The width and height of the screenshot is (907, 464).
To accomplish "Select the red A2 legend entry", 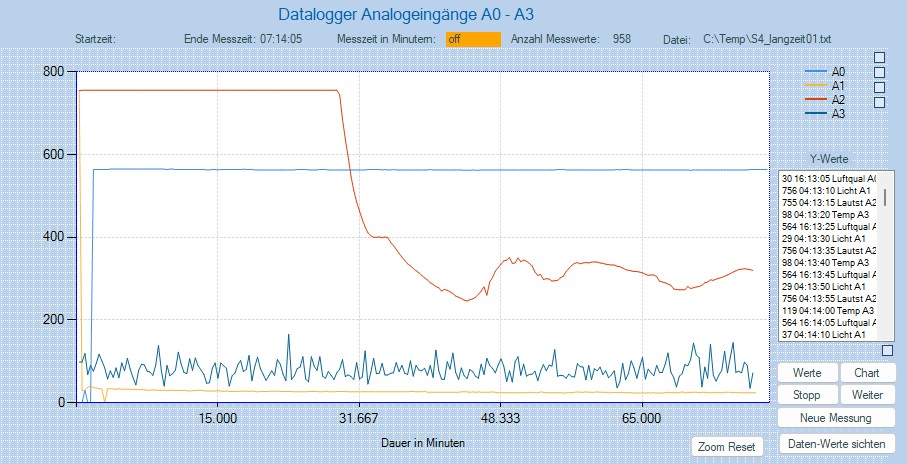I will pos(824,100).
